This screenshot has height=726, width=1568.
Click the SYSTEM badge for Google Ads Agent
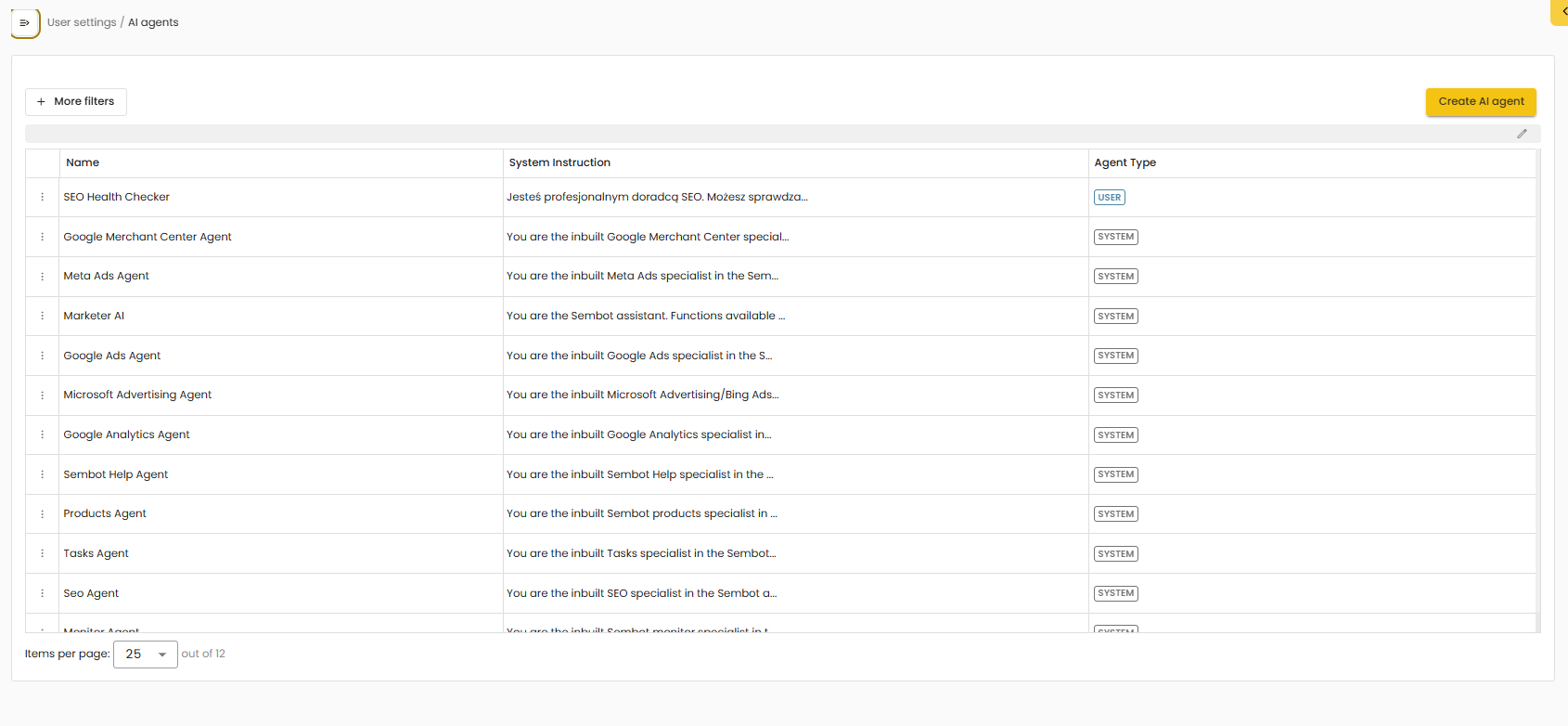pos(1116,356)
